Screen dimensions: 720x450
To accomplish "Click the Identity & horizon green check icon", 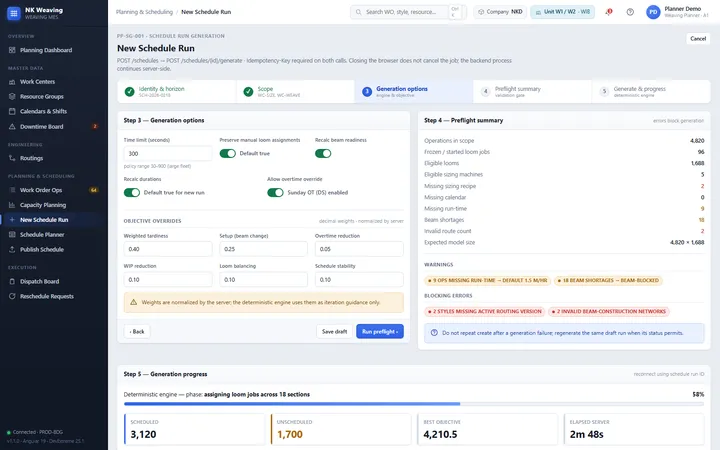I will pyautogui.click(x=129, y=91).
